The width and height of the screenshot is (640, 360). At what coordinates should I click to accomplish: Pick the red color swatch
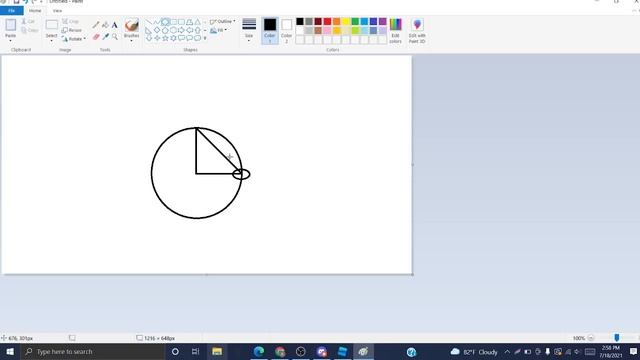click(x=327, y=21)
